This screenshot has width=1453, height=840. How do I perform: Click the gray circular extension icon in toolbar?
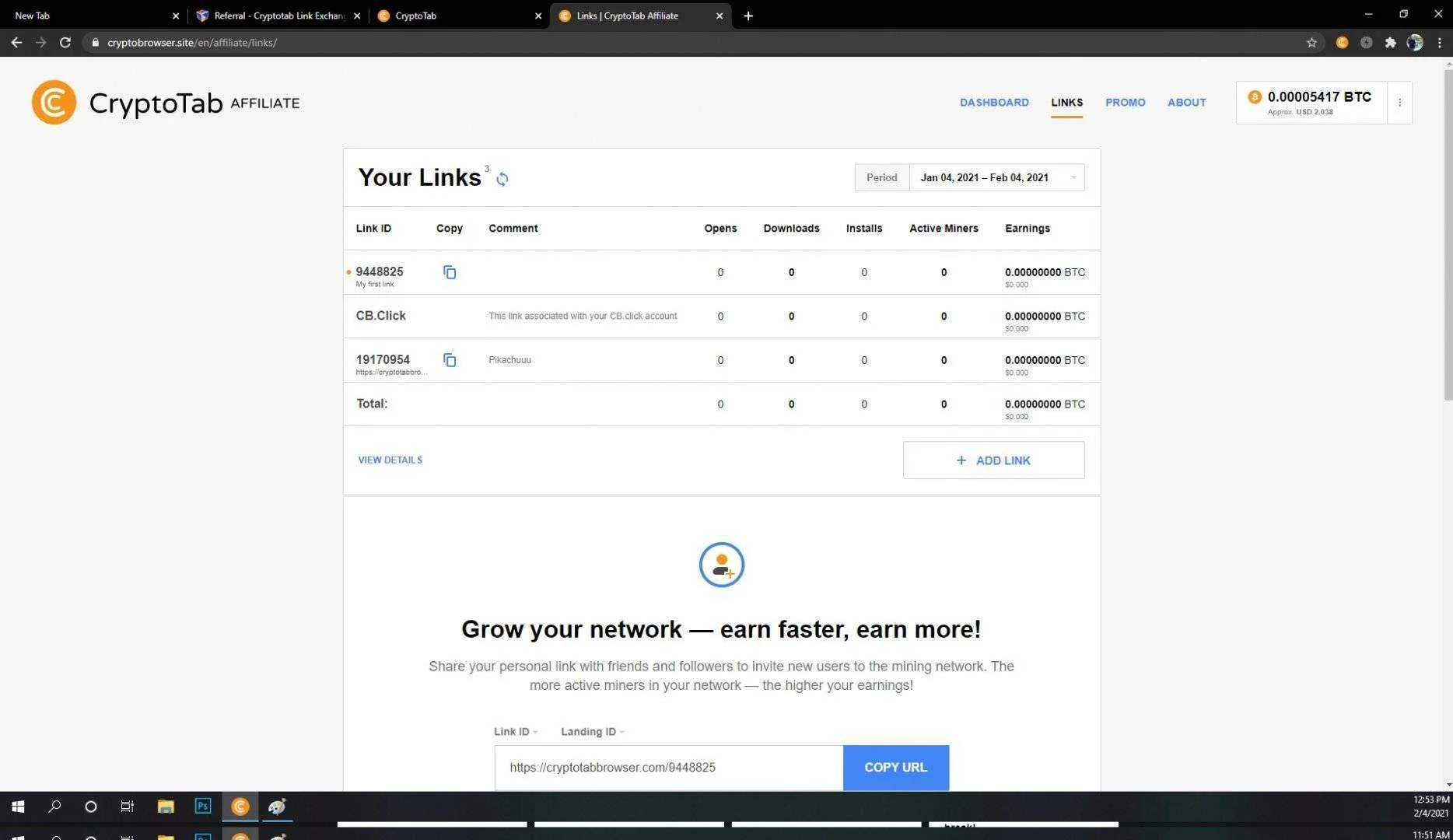pos(1366,43)
